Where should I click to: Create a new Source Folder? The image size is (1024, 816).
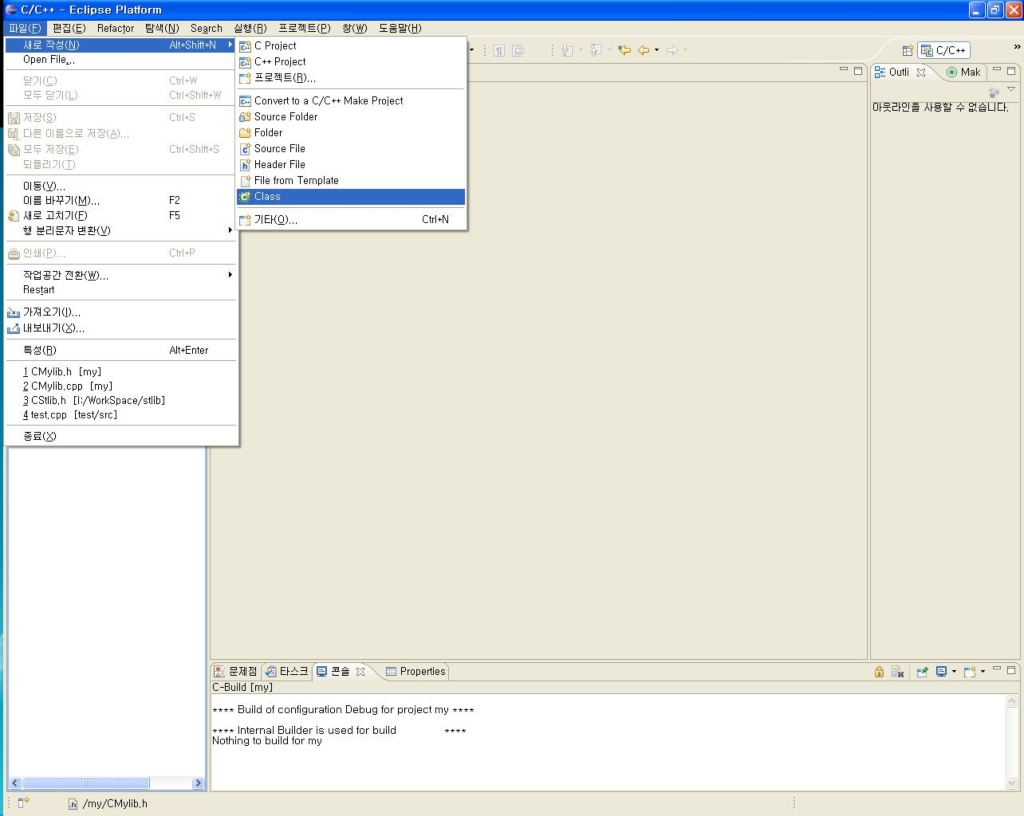click(x=351, y=116)
